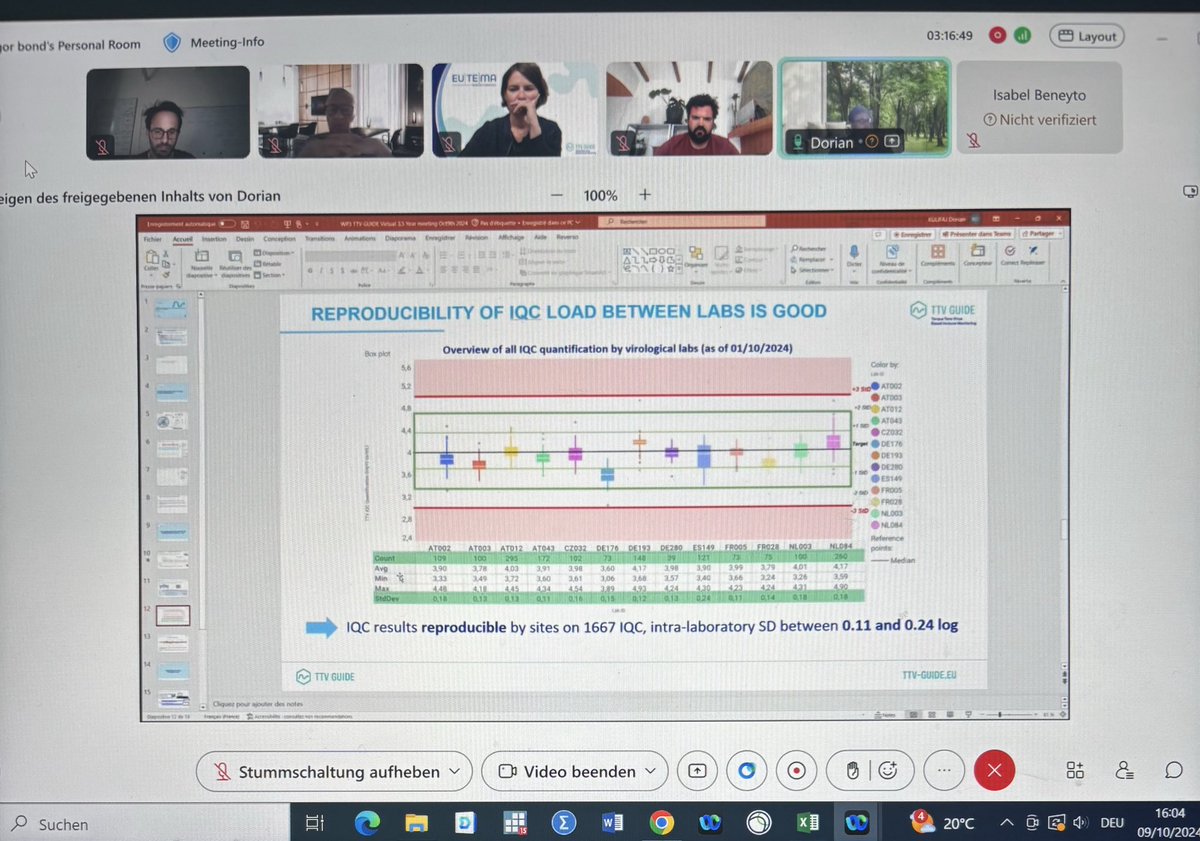
Task: Open Chrome from the taskbar
Action: (x=661, y=823)
